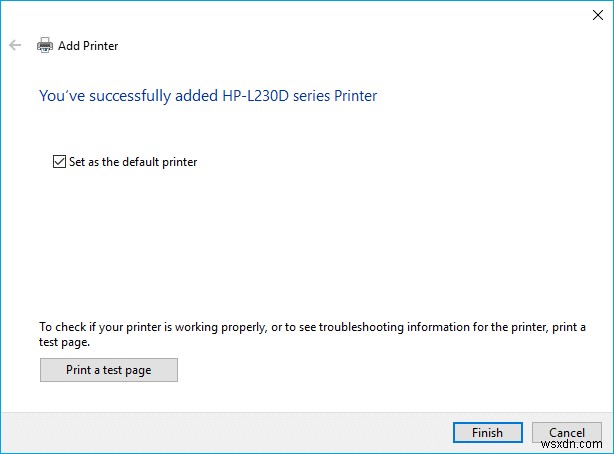Screen dimensions: 614x454
Task: Click the back arrow icon
Action: pyautogui.click(x=15, y=46)
